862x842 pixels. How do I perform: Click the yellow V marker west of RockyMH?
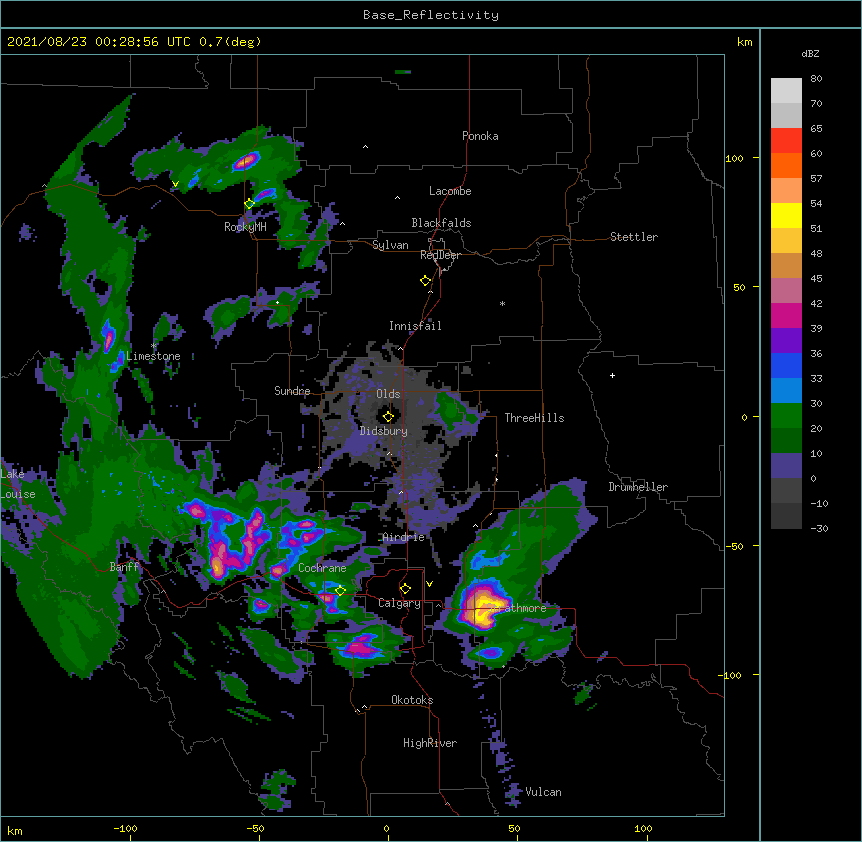click(x=175, y=184)
